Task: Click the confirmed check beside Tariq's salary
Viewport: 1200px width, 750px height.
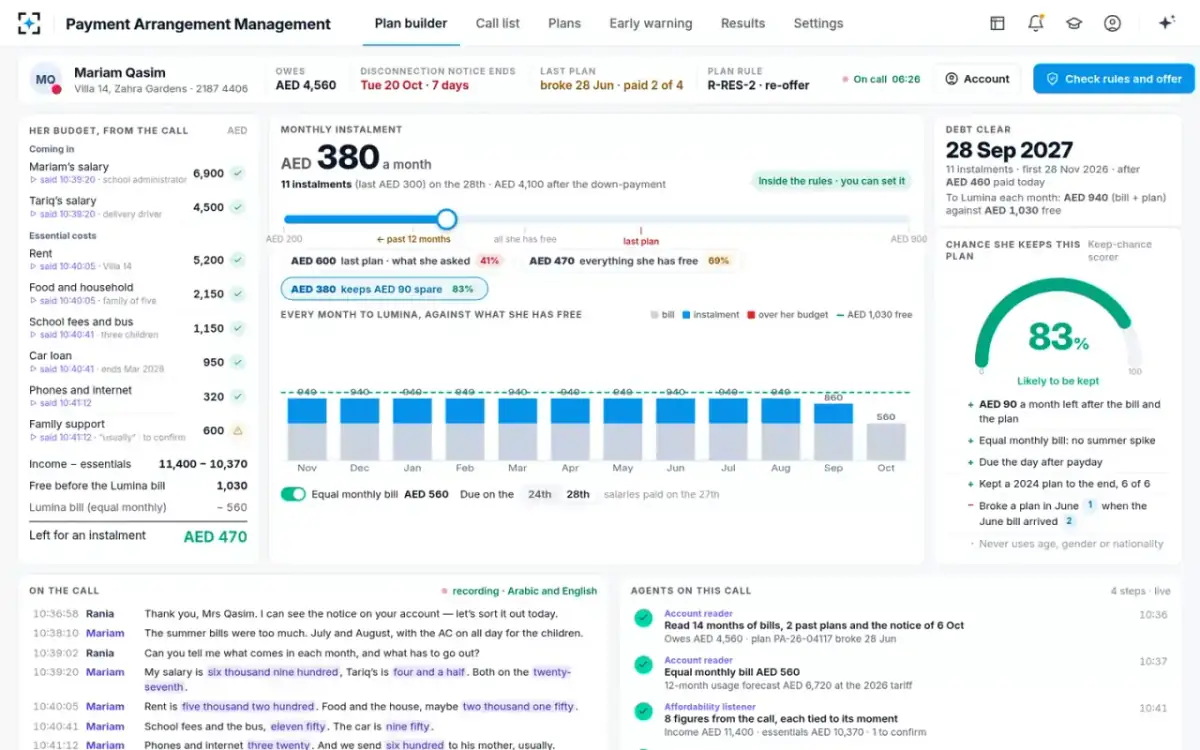Action: [237, 207]
